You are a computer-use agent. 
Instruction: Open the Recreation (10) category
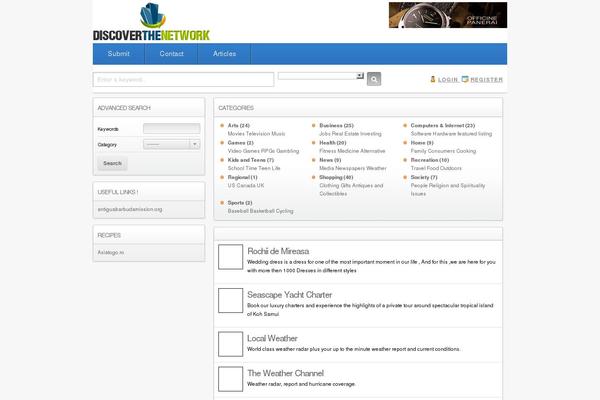[430, 160]
